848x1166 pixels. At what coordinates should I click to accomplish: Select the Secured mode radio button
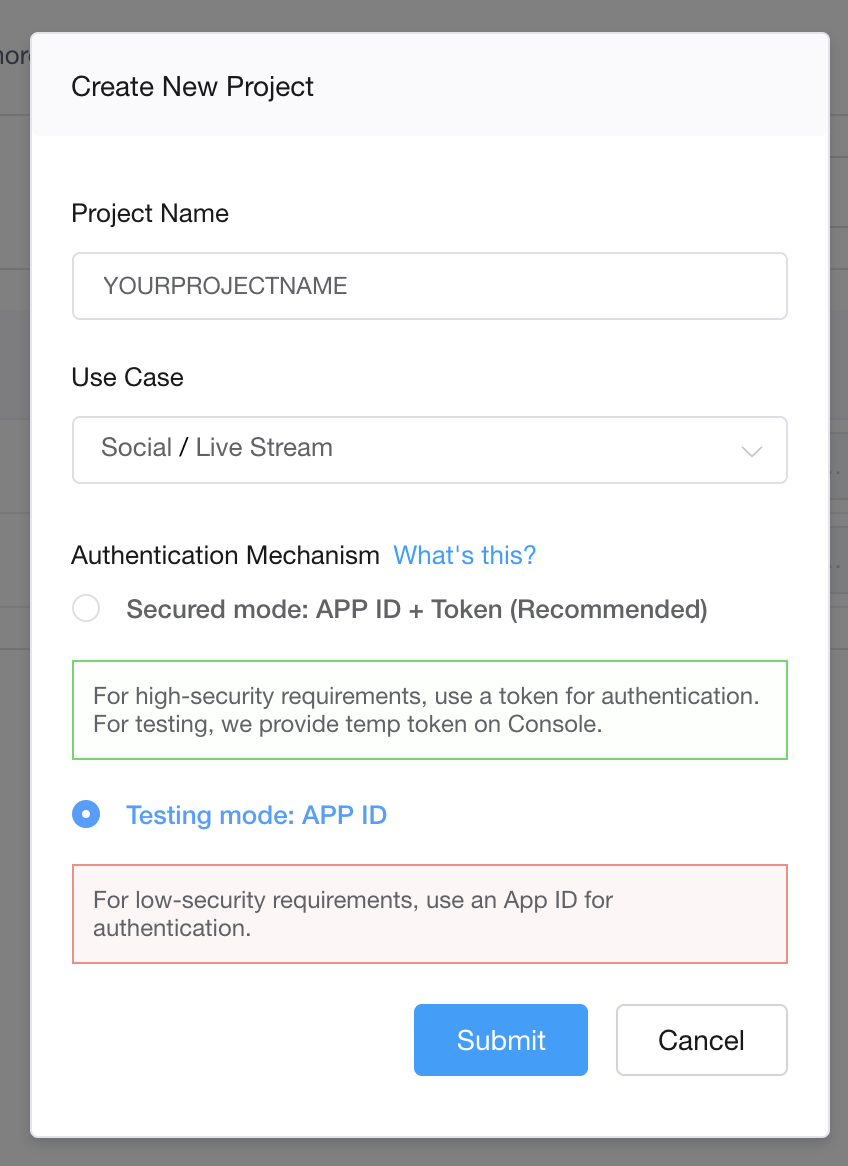87,609
